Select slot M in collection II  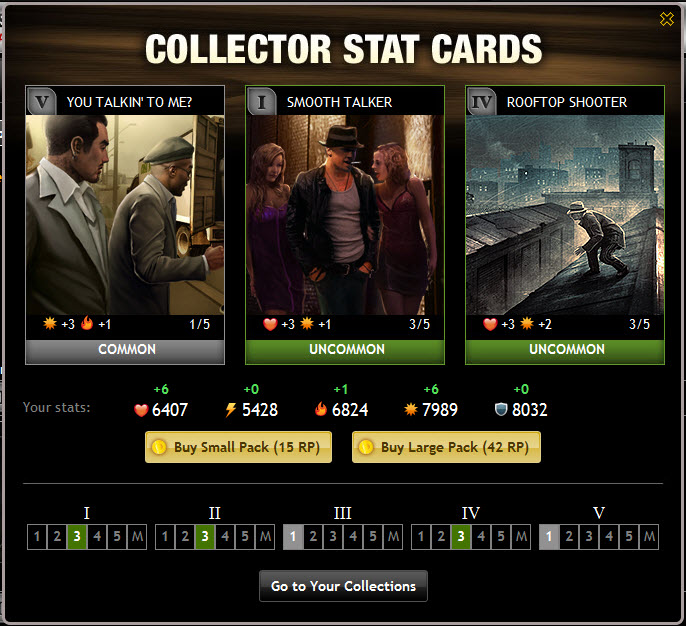265,536
